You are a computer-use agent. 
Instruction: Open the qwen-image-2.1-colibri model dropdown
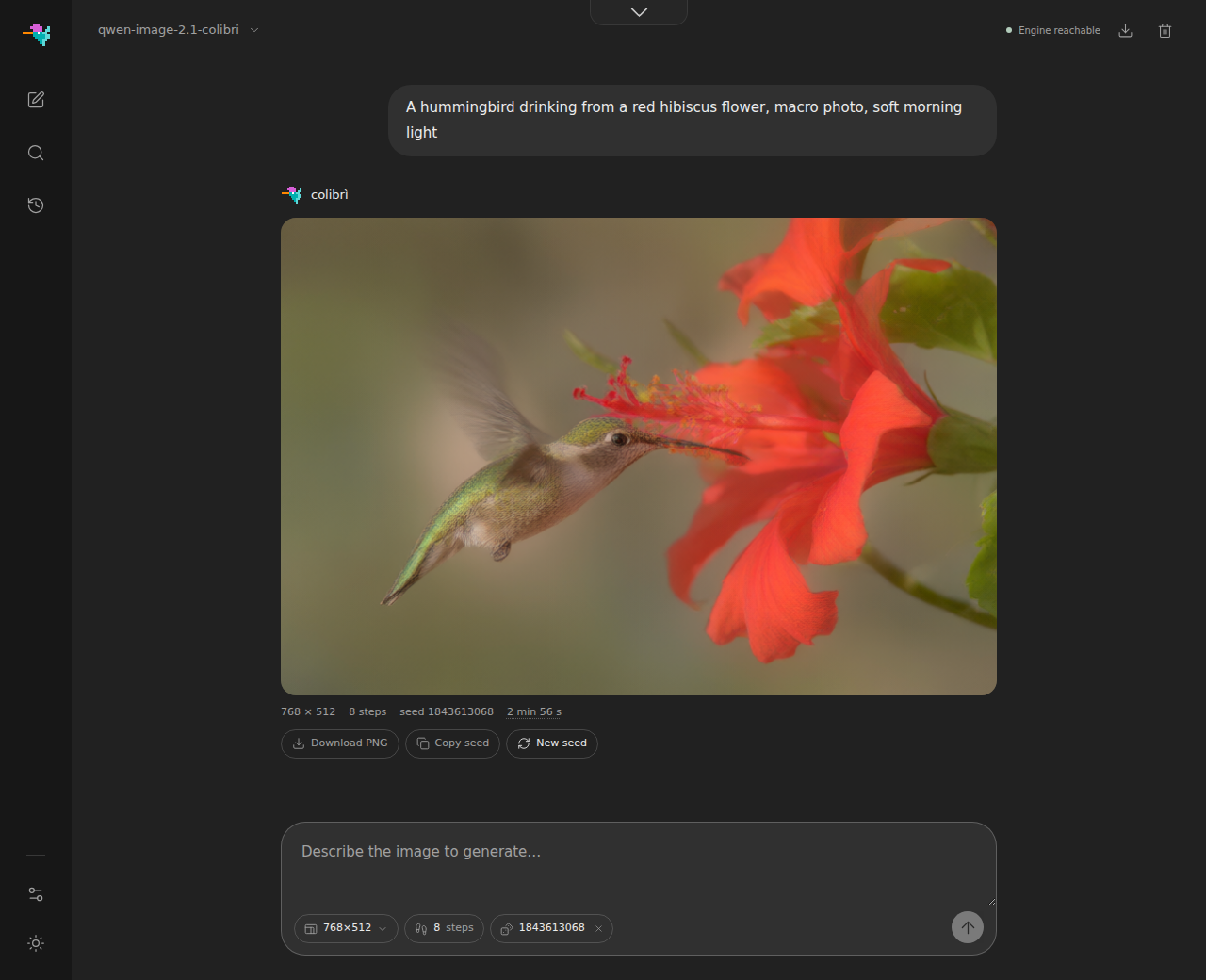coord(178,30)
